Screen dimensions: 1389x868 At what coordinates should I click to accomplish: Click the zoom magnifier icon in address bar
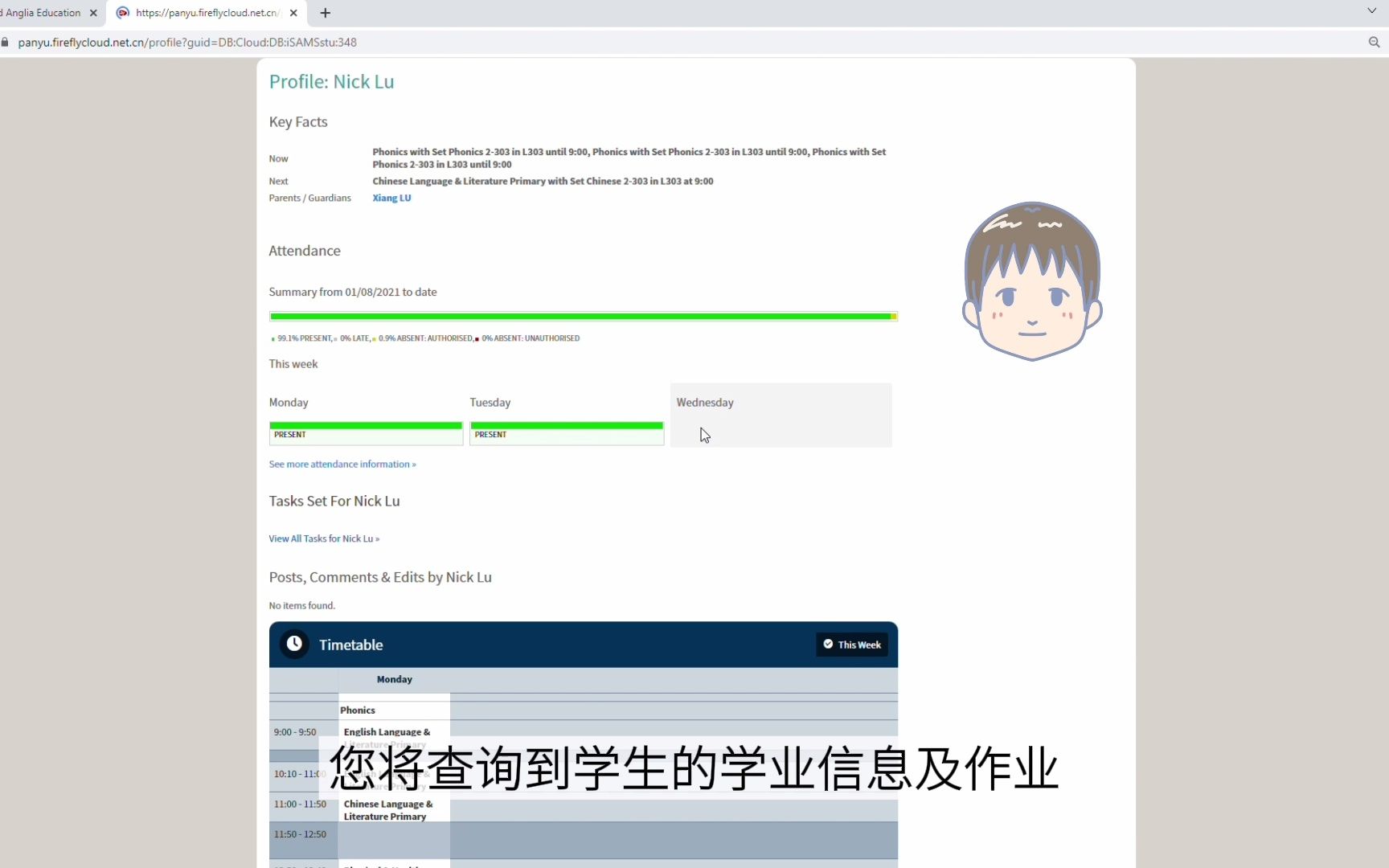click(x=1374, y=42)
